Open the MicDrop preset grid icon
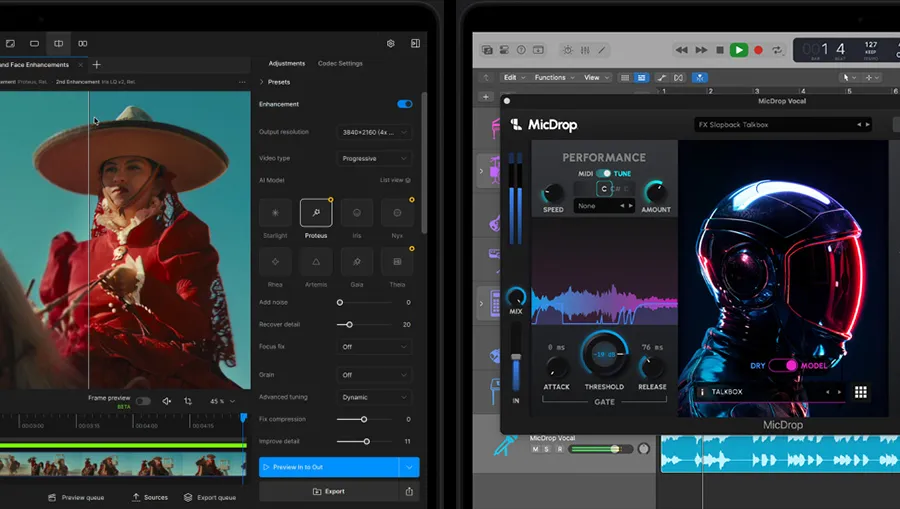 tap(859, 392)
